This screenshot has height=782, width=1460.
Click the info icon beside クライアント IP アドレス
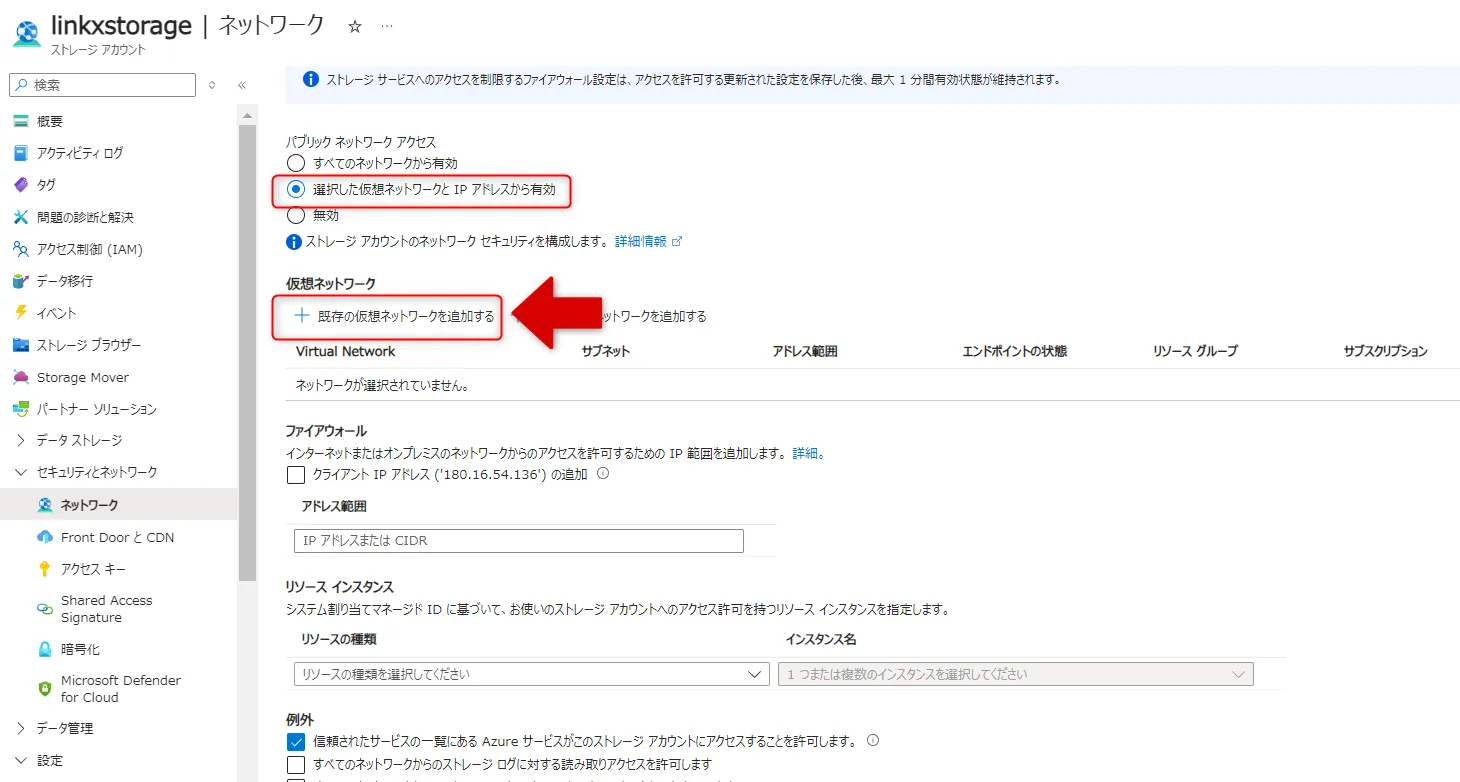(603, 474)
